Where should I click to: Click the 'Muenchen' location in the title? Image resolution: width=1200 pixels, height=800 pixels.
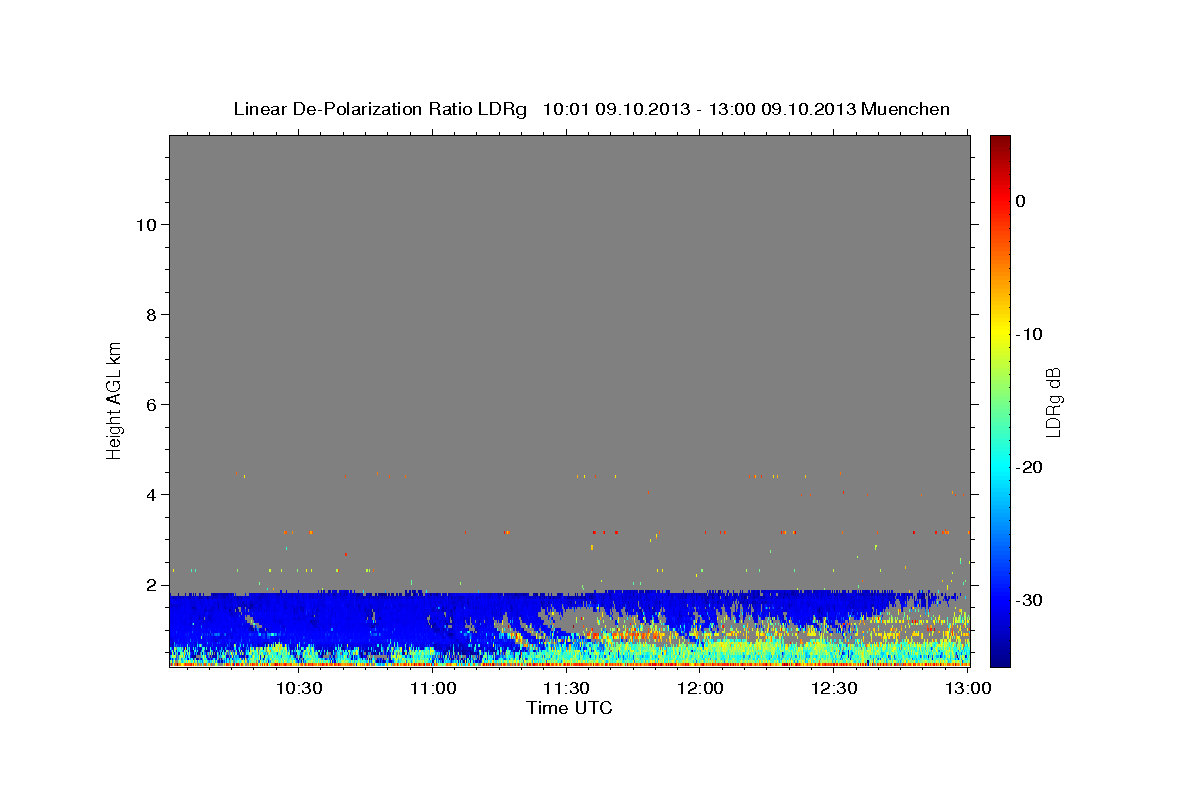[907, 109]
